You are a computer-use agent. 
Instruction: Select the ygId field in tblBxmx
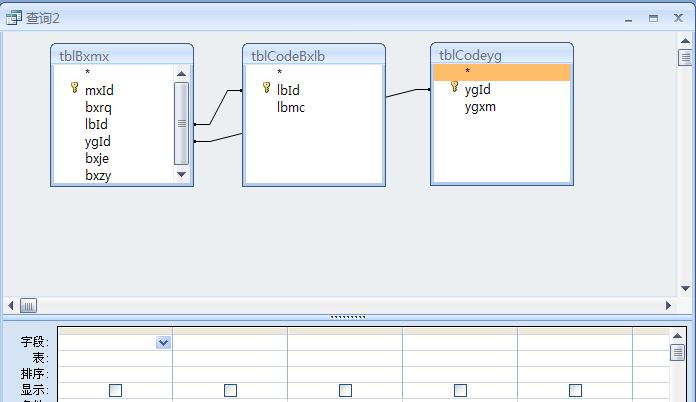click(98, 142)
